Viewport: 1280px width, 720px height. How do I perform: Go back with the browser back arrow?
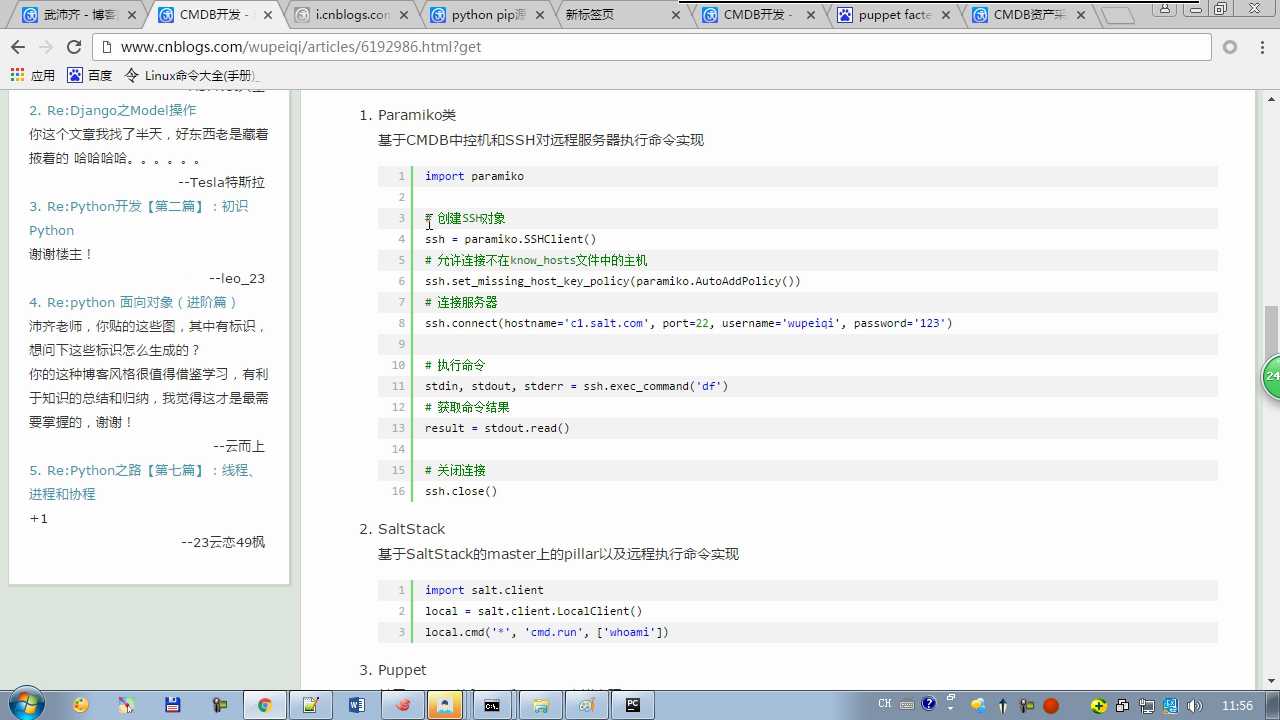tap(18, 47)
